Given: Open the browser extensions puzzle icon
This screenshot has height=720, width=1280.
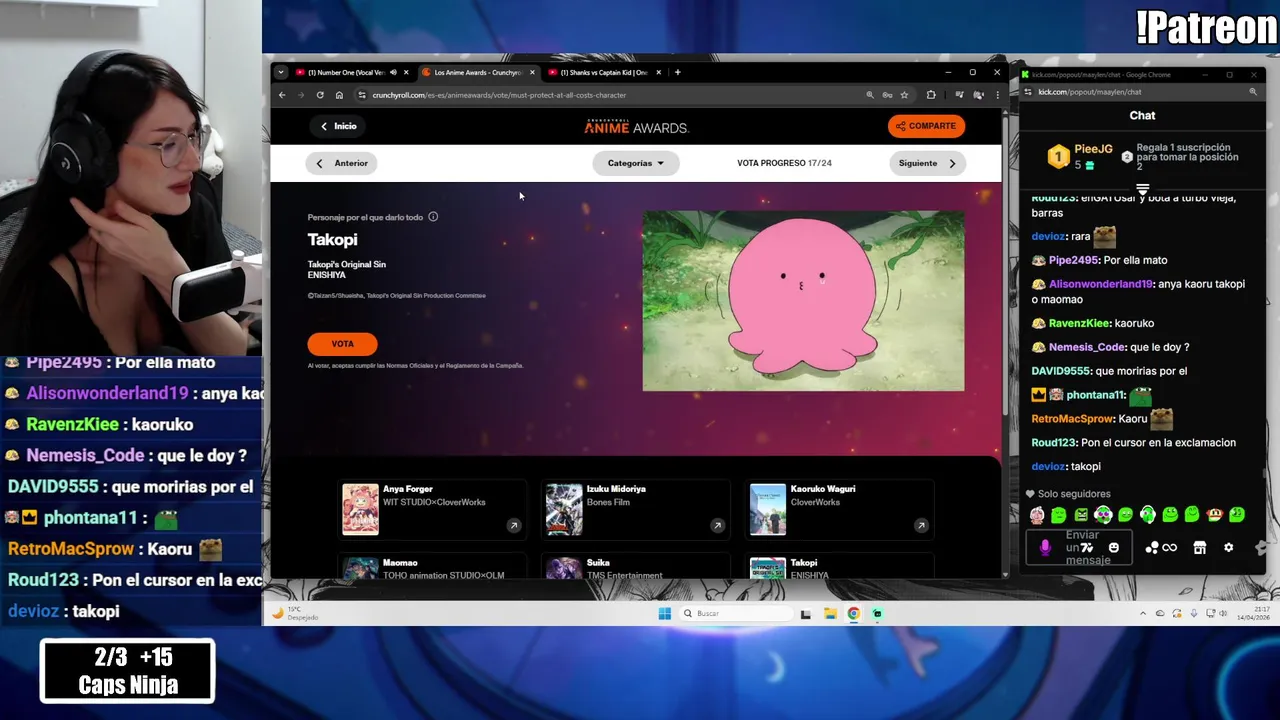Looking at the screenshot, I should [931, 95].
